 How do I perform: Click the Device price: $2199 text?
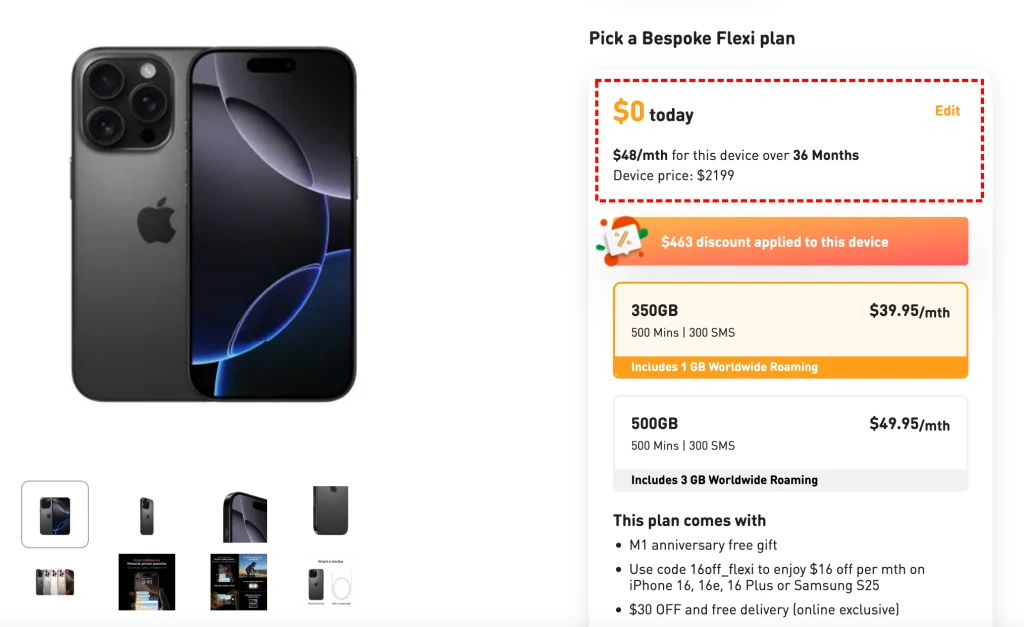(673, 176)
